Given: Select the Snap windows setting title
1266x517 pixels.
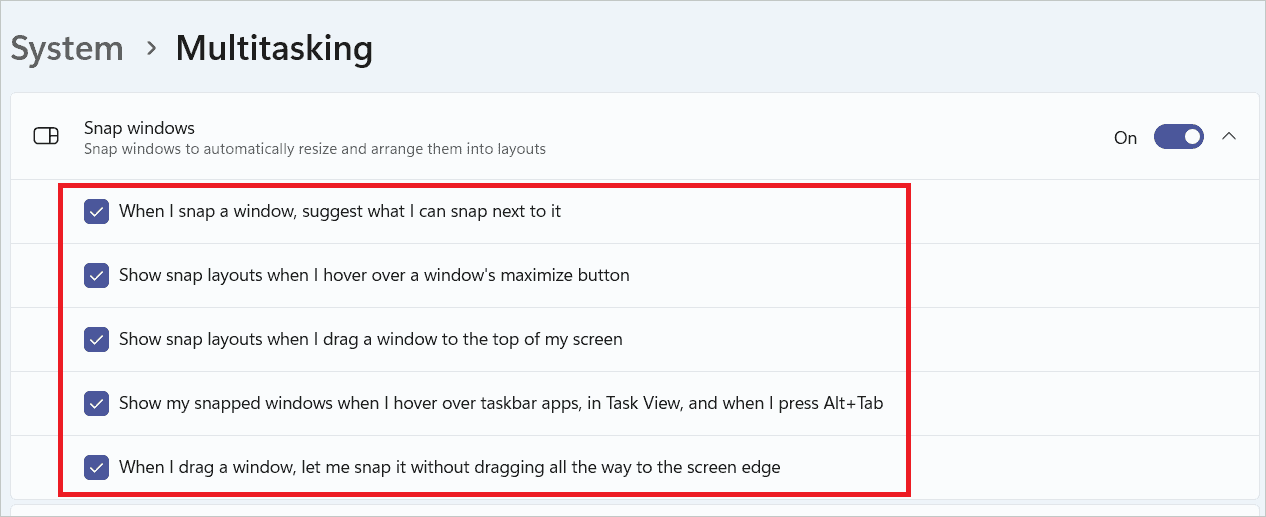Looking at the screenshot, I should click(x=139, y=128).
